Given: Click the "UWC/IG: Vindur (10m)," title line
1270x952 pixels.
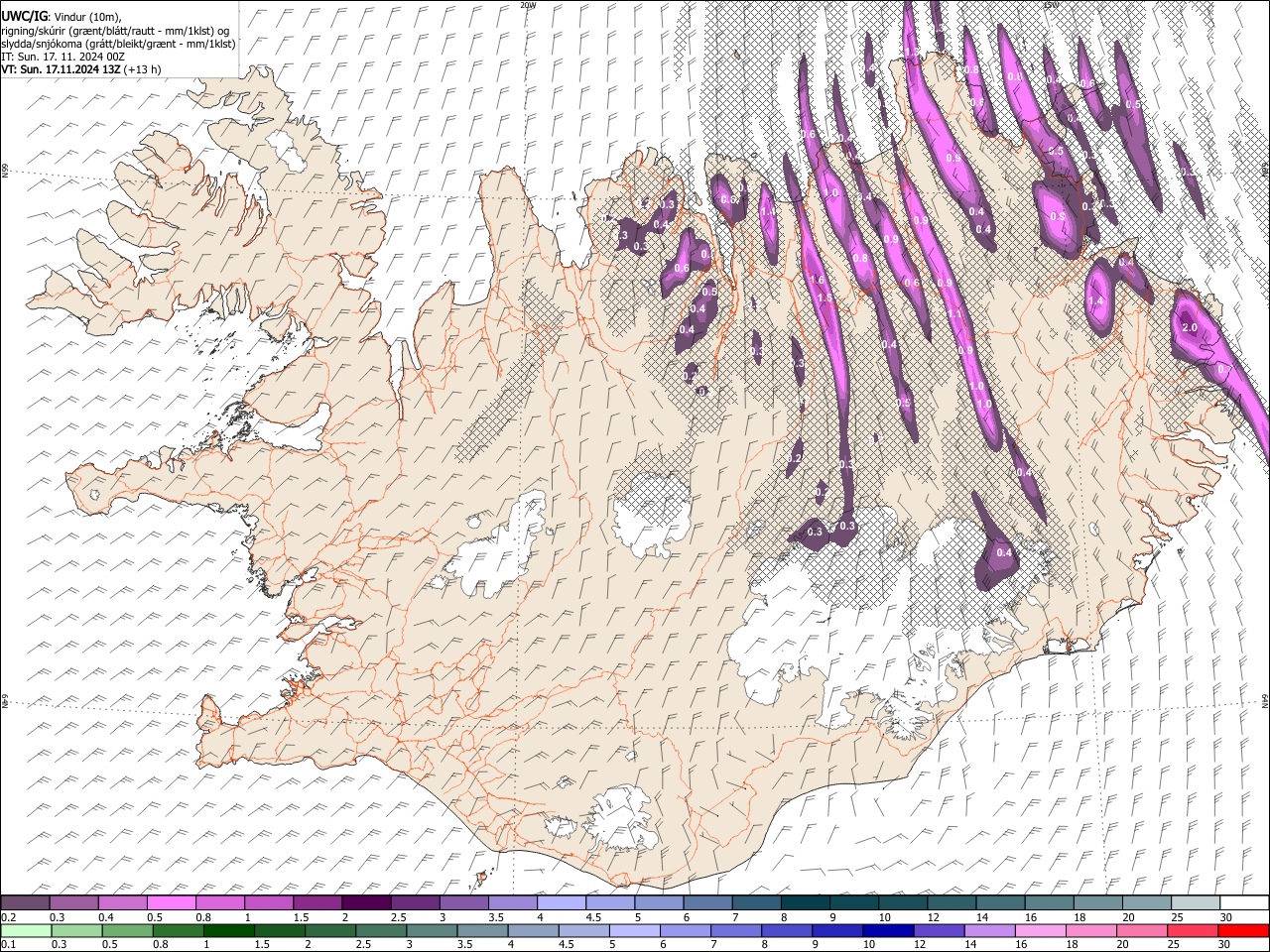Looking at the screenshot, I should point(62,16).
